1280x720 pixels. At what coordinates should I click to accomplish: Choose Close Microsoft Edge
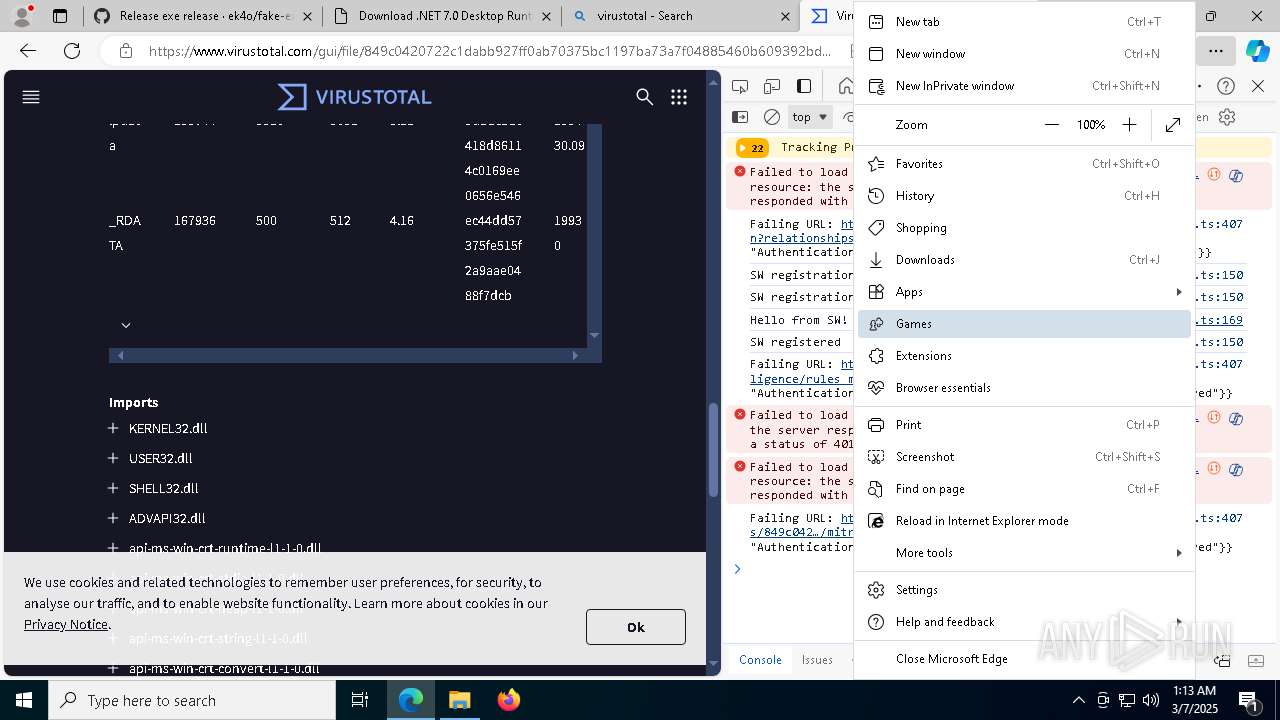click(x=1024, y=659)
